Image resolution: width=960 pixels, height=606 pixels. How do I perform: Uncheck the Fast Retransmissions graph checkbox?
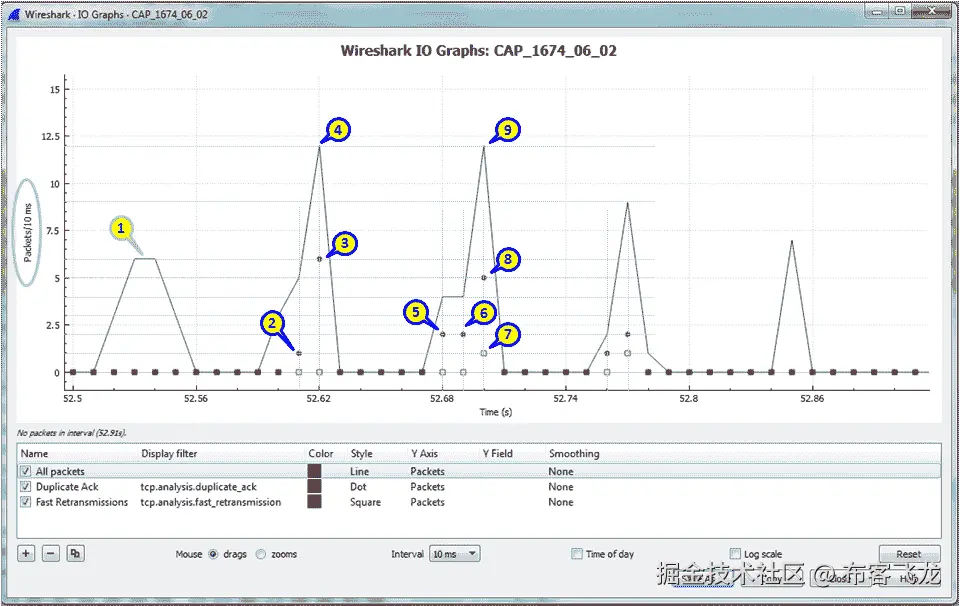tap(25, 502)
